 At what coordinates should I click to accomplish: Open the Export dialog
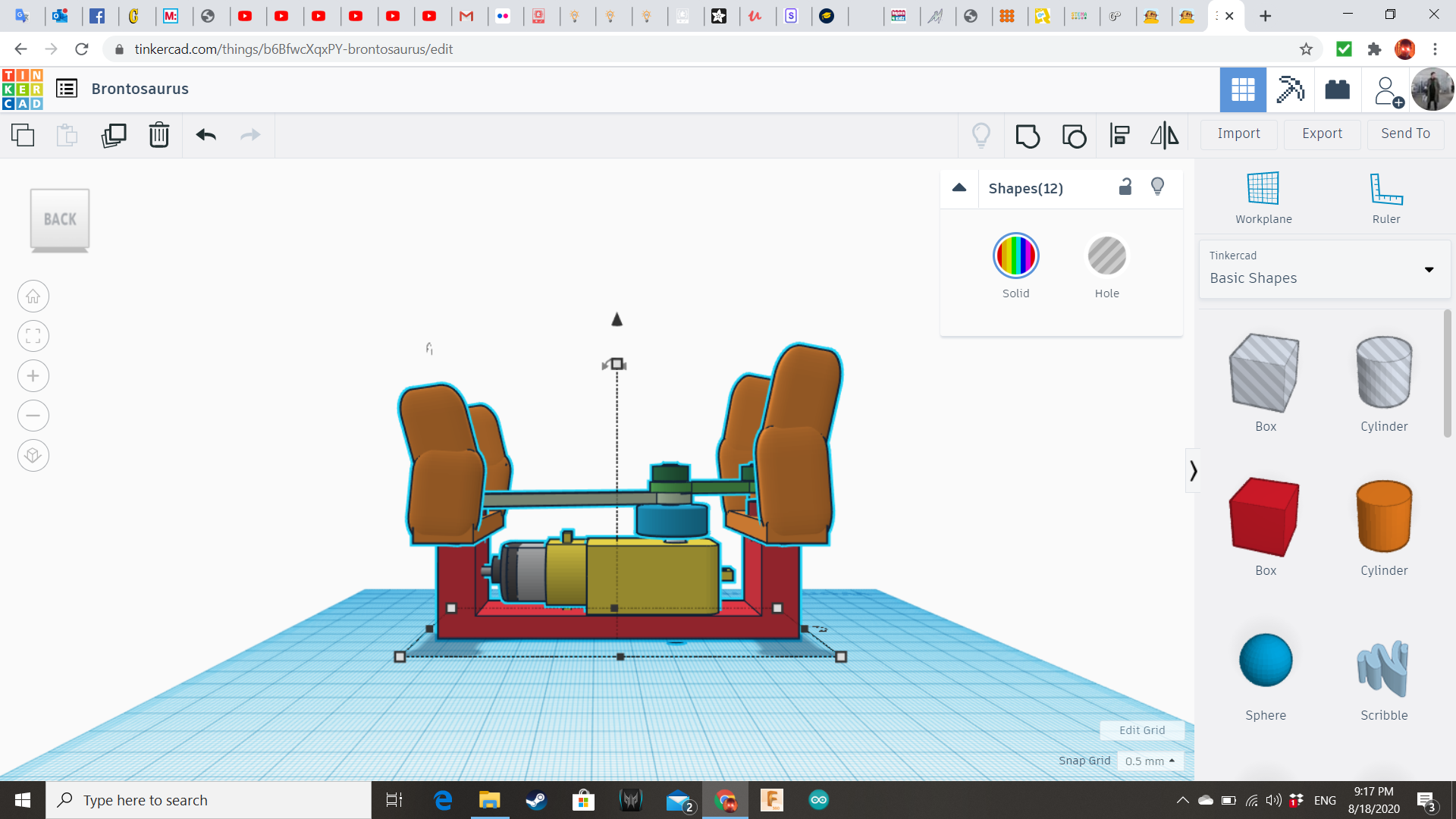[1322, 133]
